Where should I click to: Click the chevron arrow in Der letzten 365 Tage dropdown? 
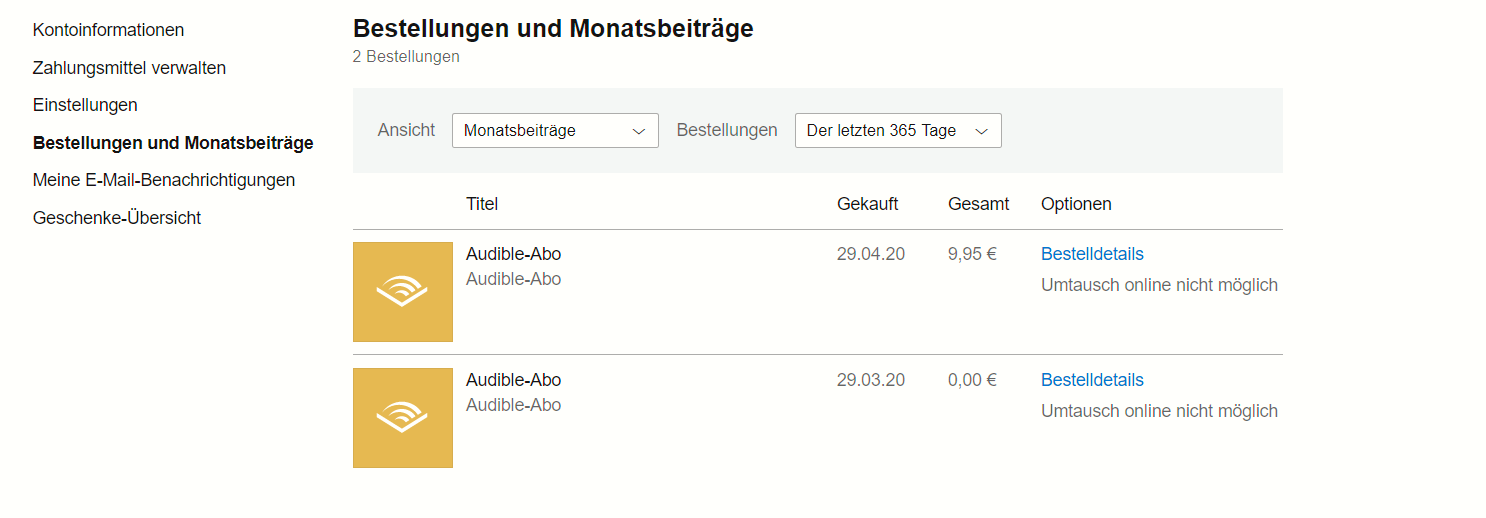click(982, 131)
